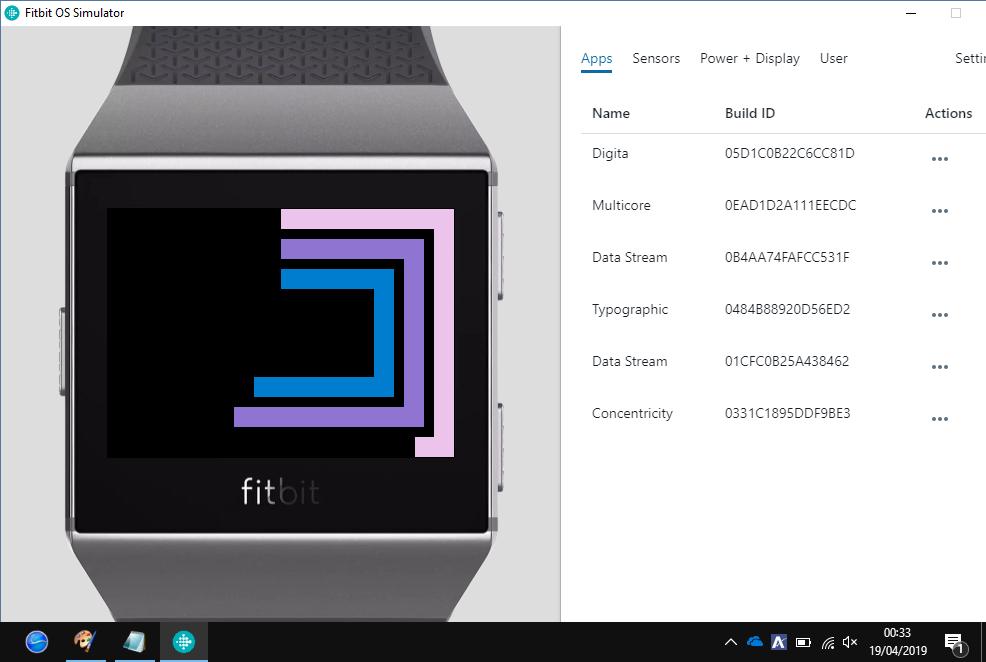Viewport: 986px width, 662px height.
Task: Open actions menu for Concentricity app
Action: click(x=939, y=419)
